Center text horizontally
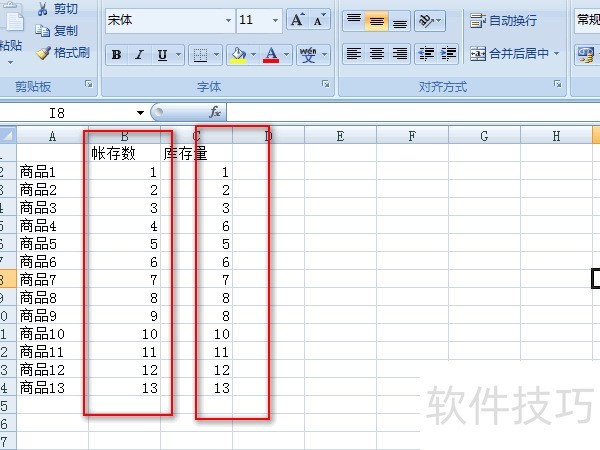 tap(377, 54)
